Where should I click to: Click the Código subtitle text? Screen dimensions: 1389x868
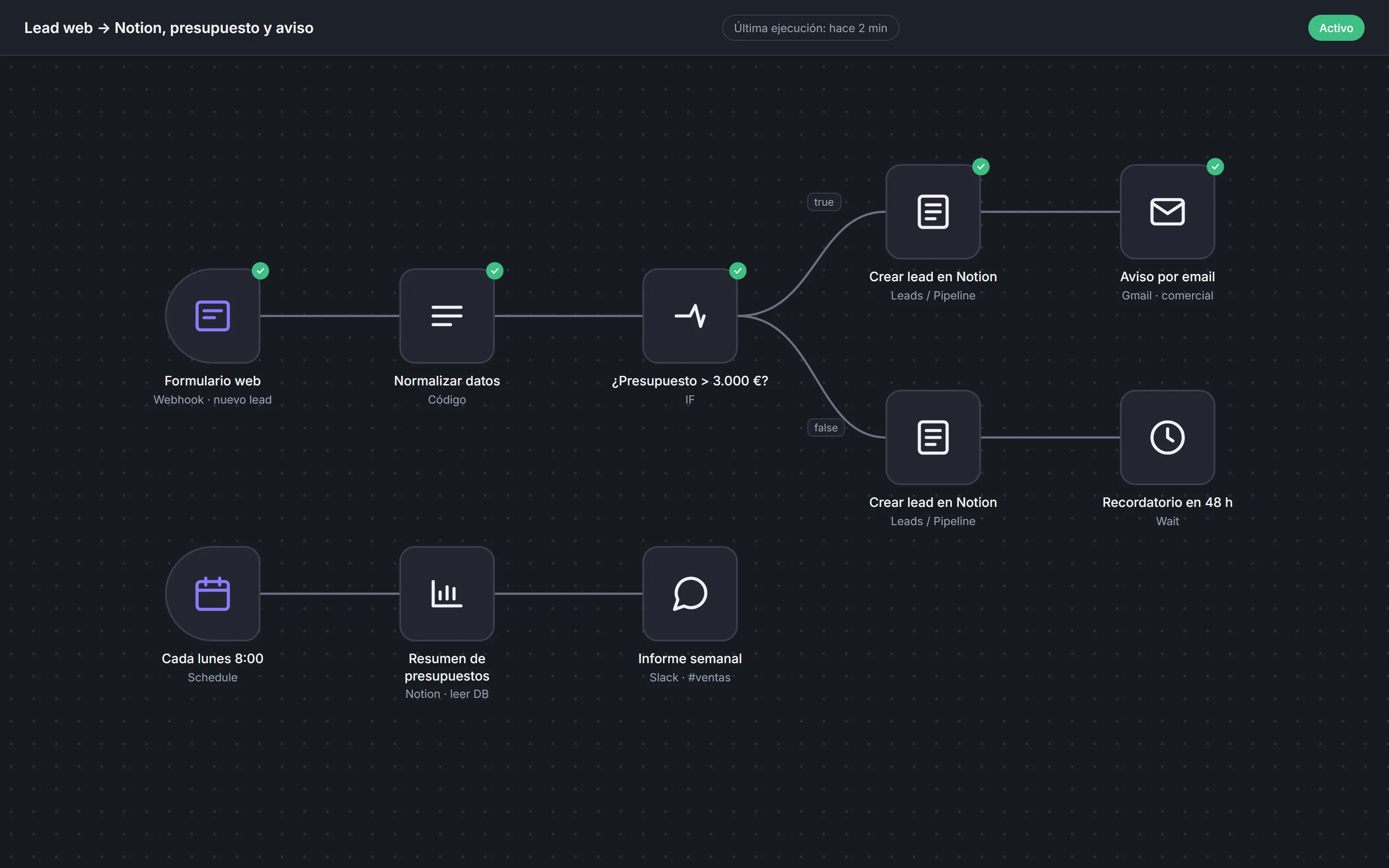pos(447,400)
